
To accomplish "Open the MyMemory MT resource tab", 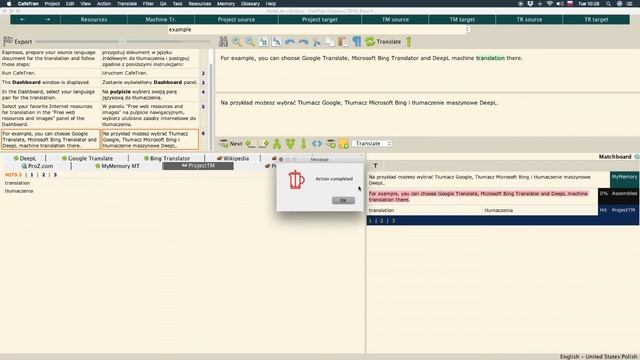I will point(117,166).
